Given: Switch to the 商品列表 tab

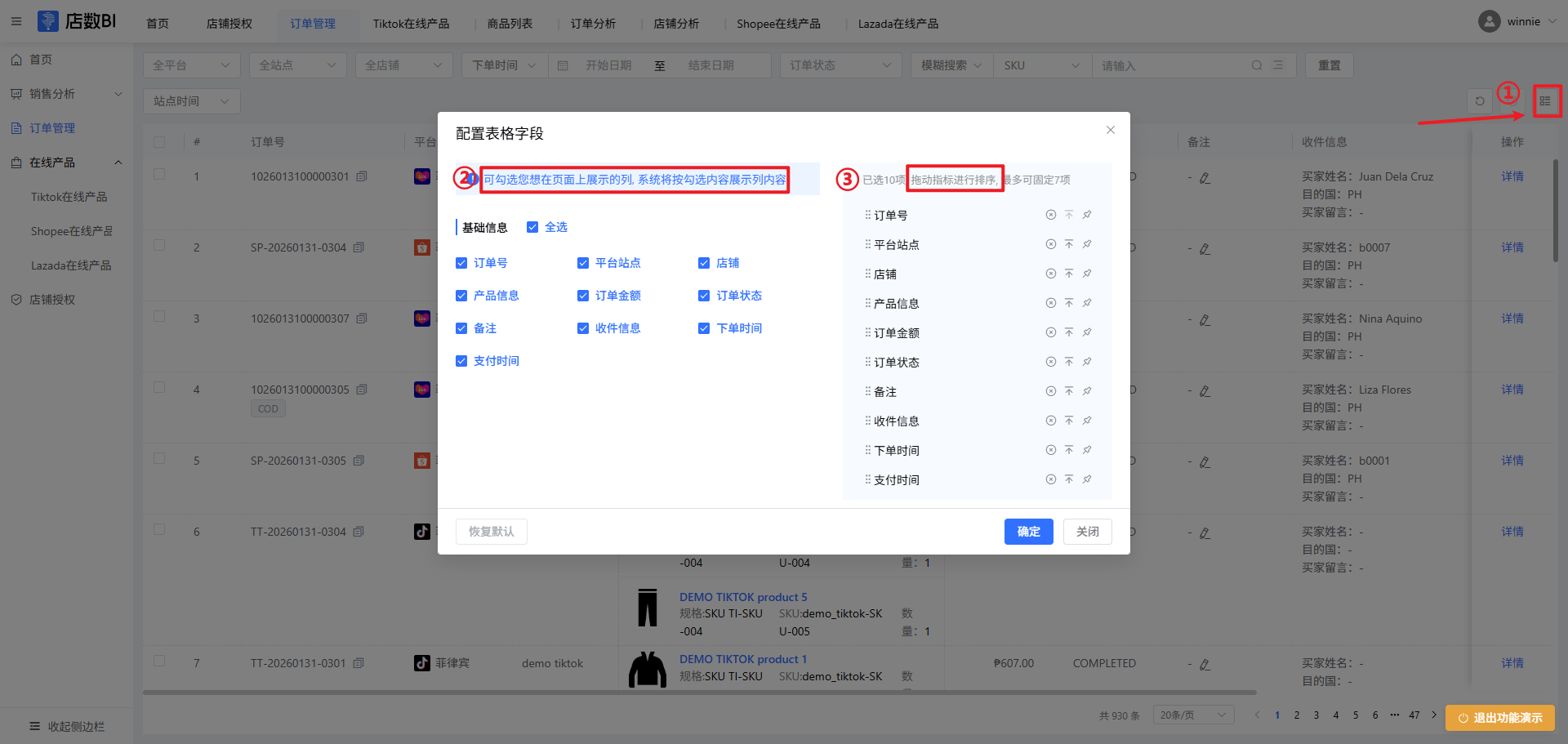Looking at the screenshot, I should point(510,24).
